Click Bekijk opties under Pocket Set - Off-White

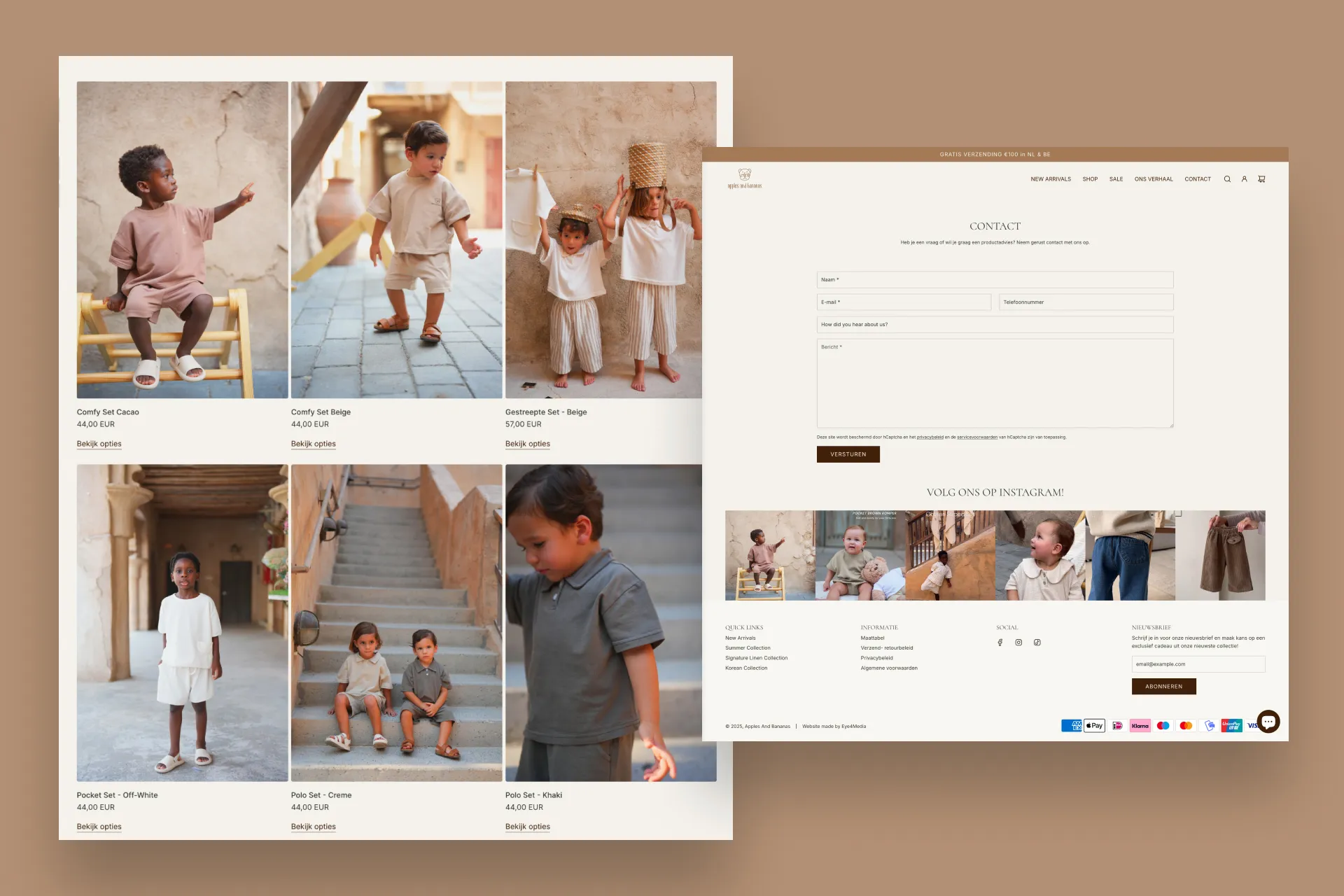[99, 827]
